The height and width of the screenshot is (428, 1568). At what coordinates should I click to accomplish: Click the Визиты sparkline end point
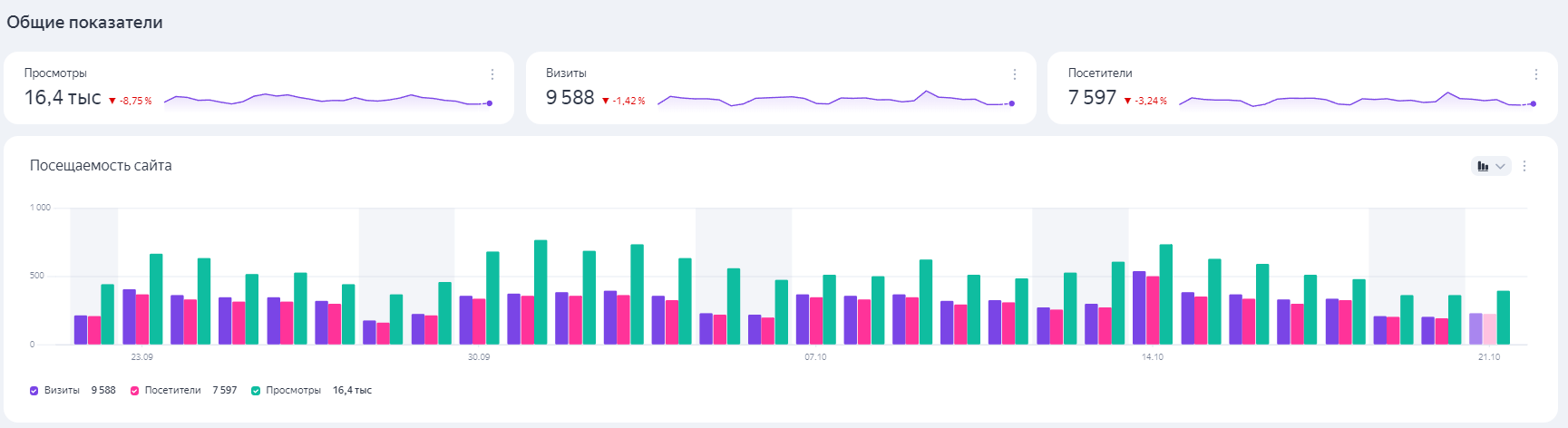(1012, 103)
